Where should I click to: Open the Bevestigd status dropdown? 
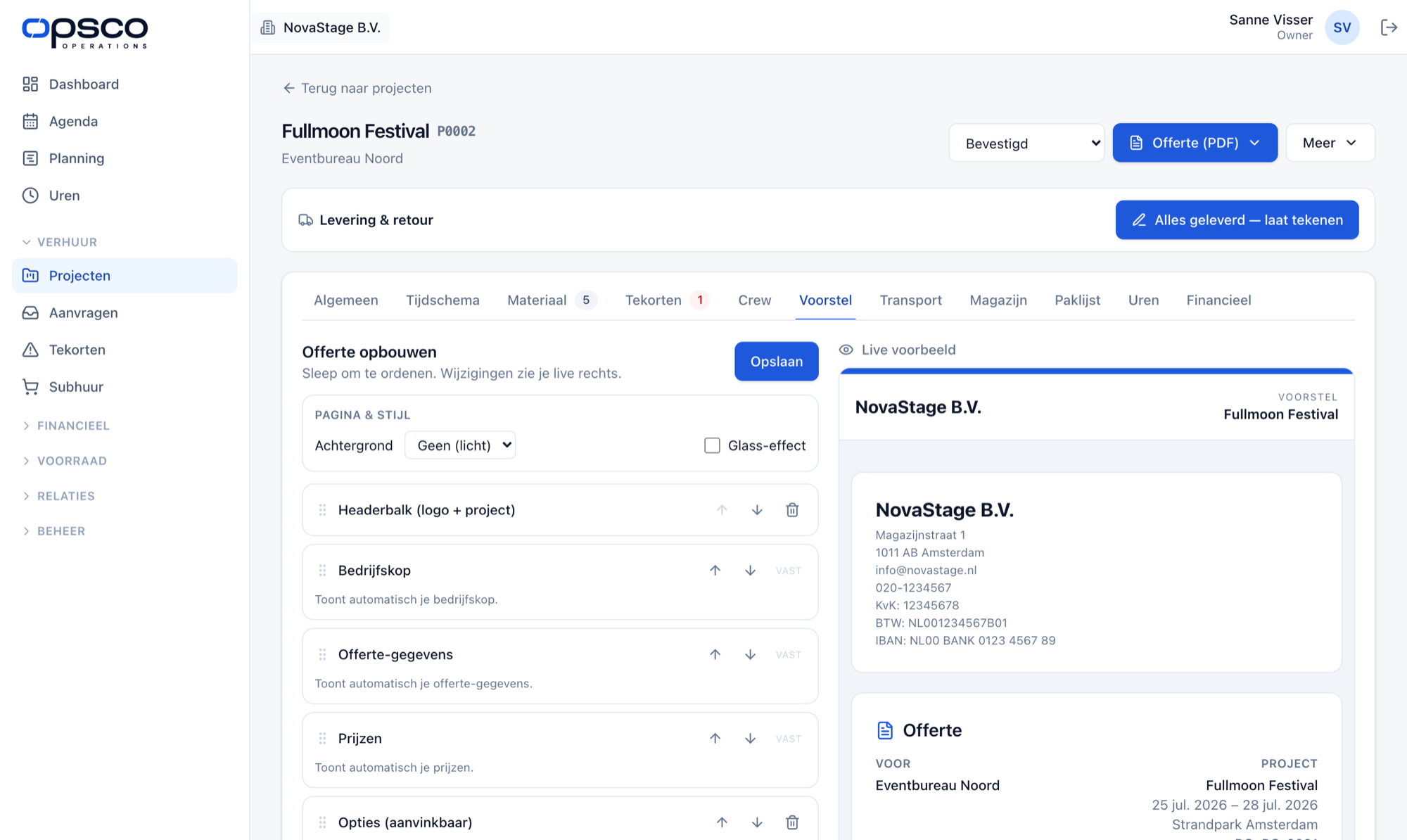pyautogui.click(x=1026, y=143)
